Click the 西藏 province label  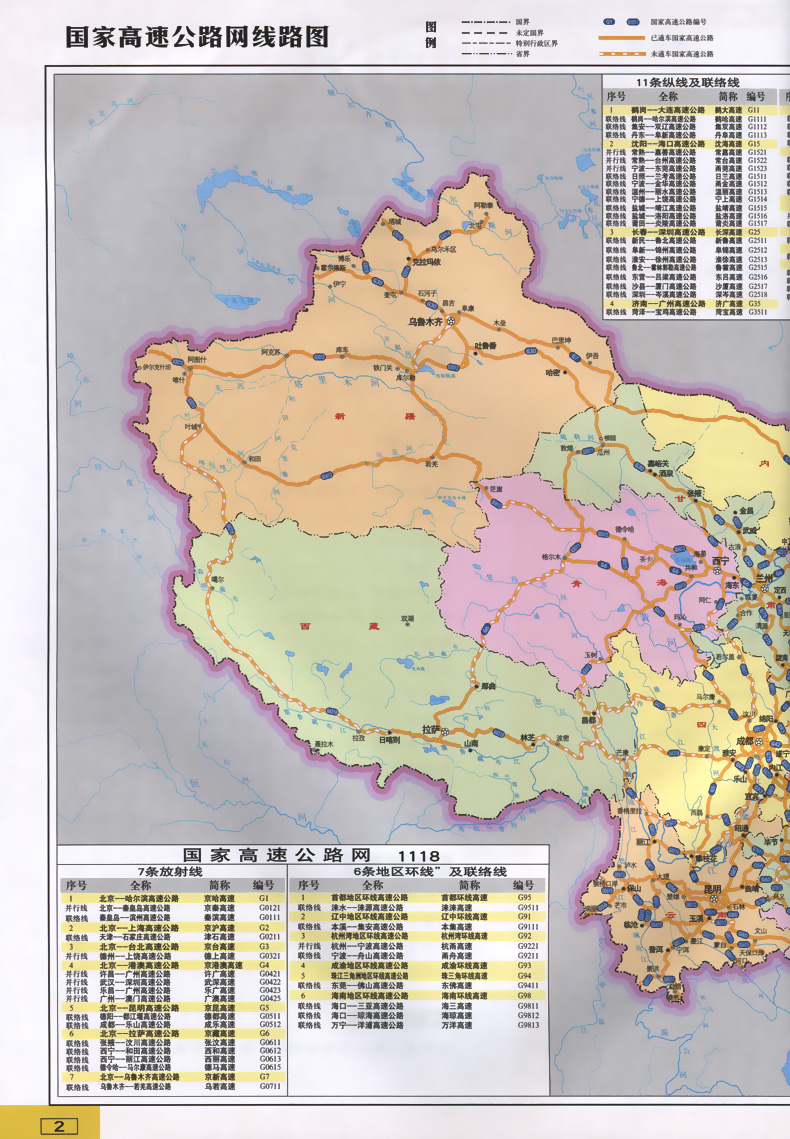tap(339, 625)
